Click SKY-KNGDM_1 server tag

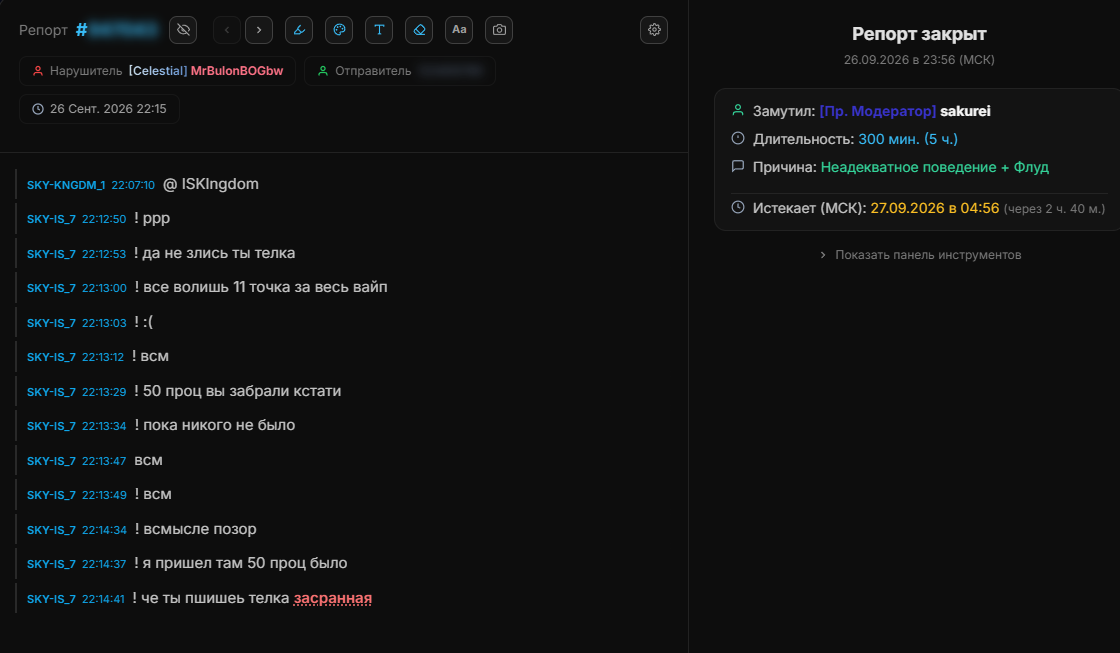click(66, 185)
